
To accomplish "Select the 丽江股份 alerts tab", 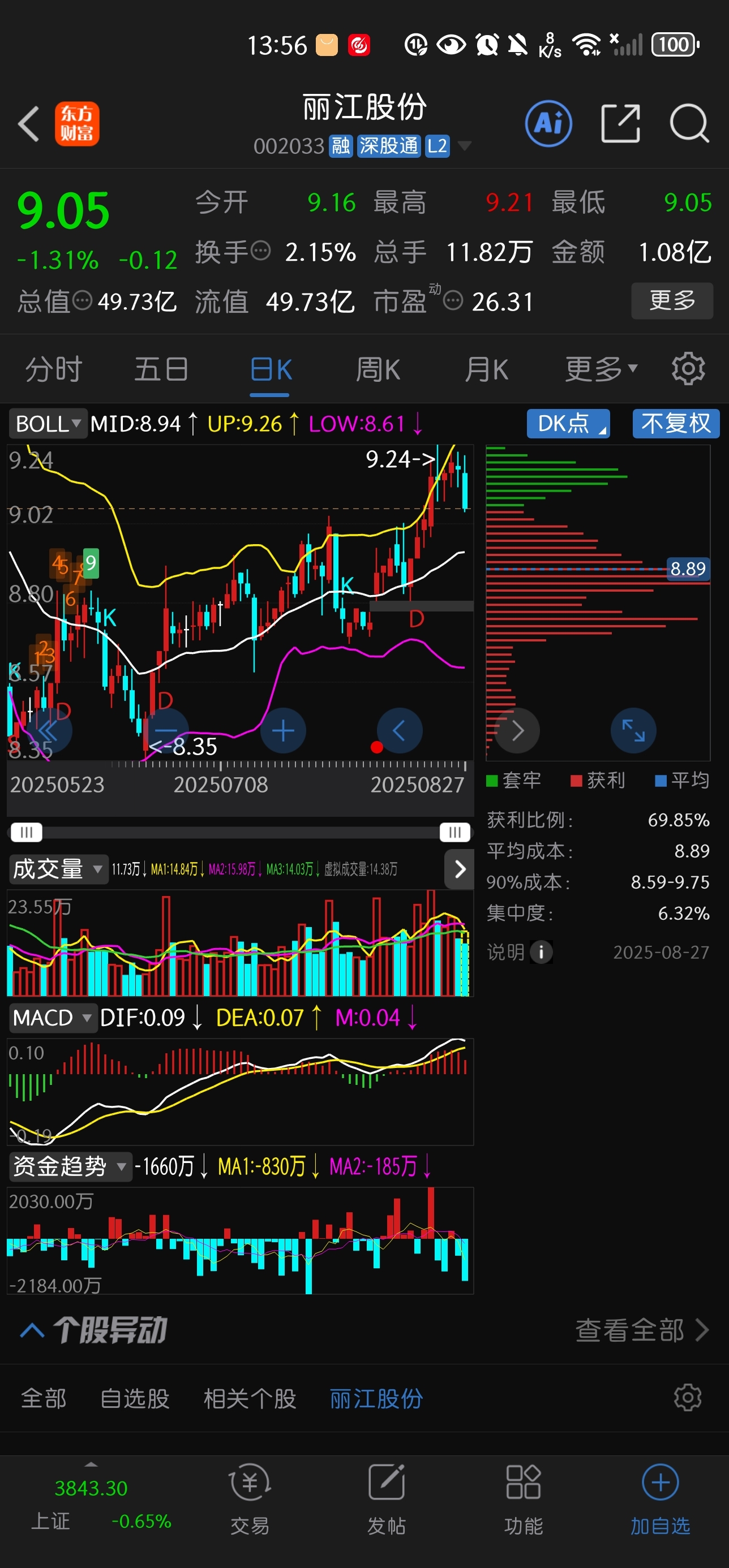I will [x=376, y=1399].
